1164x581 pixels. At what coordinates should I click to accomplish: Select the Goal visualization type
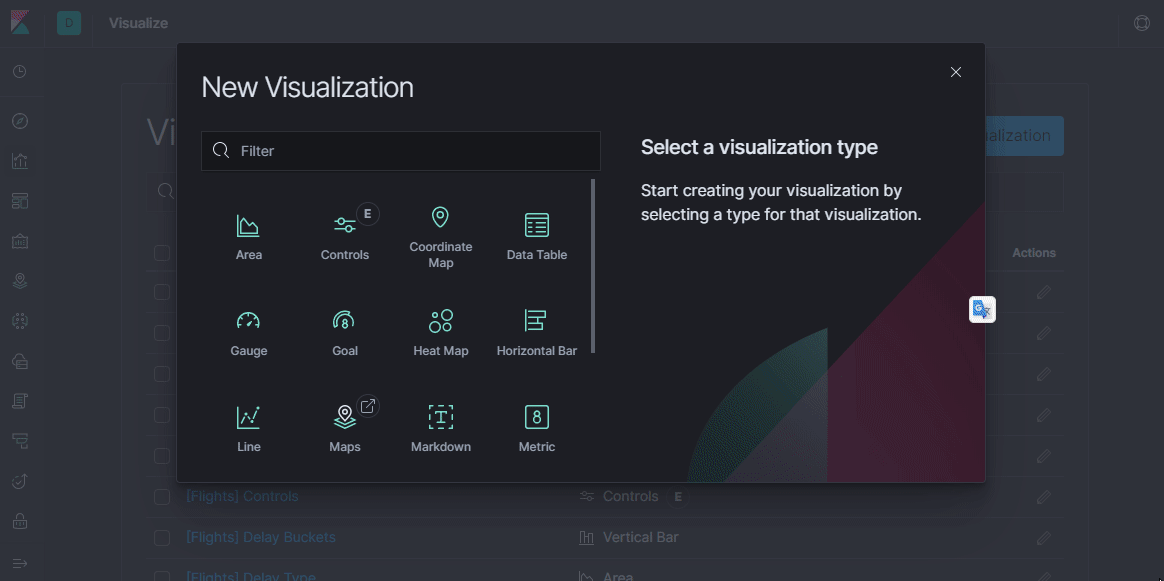pos(345,333)
